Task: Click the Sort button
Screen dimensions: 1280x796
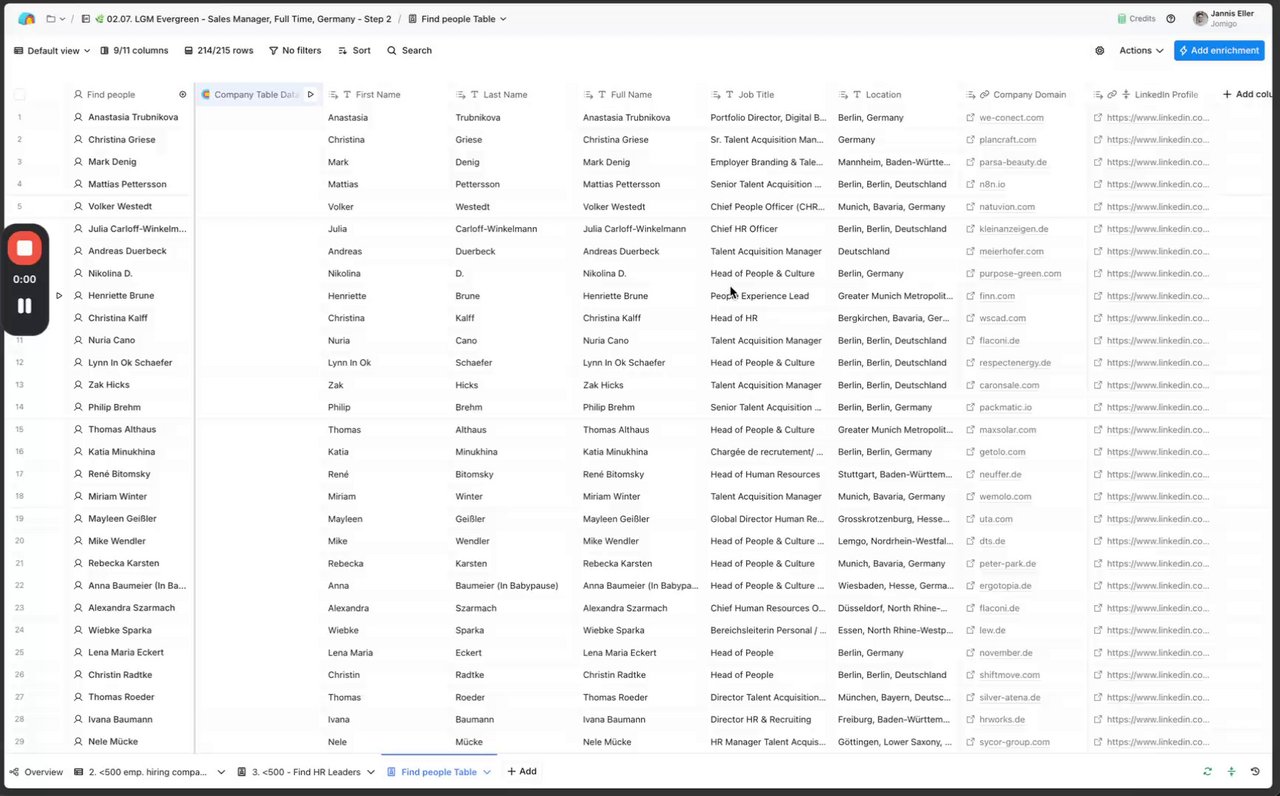Action: pos(354,50)
